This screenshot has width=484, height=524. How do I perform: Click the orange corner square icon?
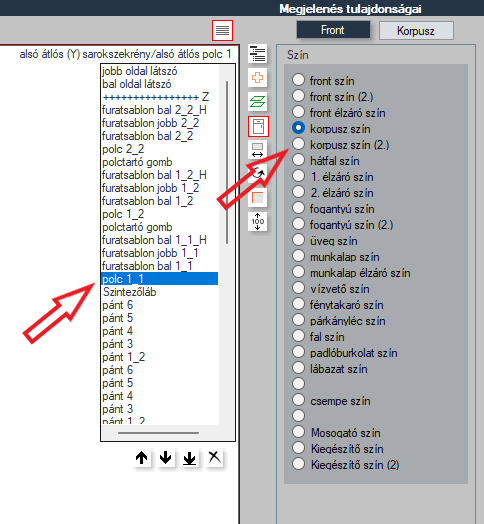(x=258, y=198)
